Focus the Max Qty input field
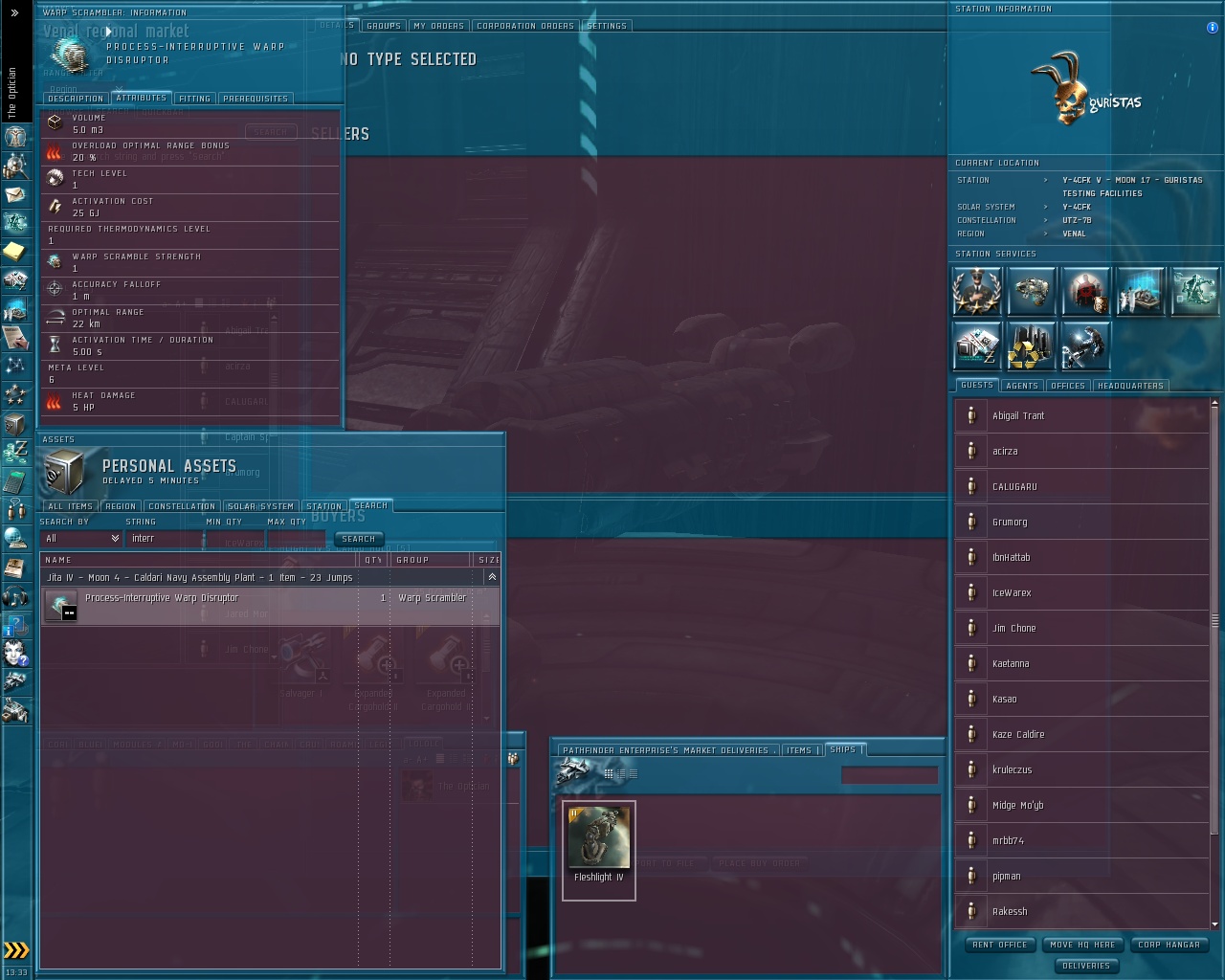The height and width of the screenshot is (980, 1225). pyautogui.click(x=296, y=538)
